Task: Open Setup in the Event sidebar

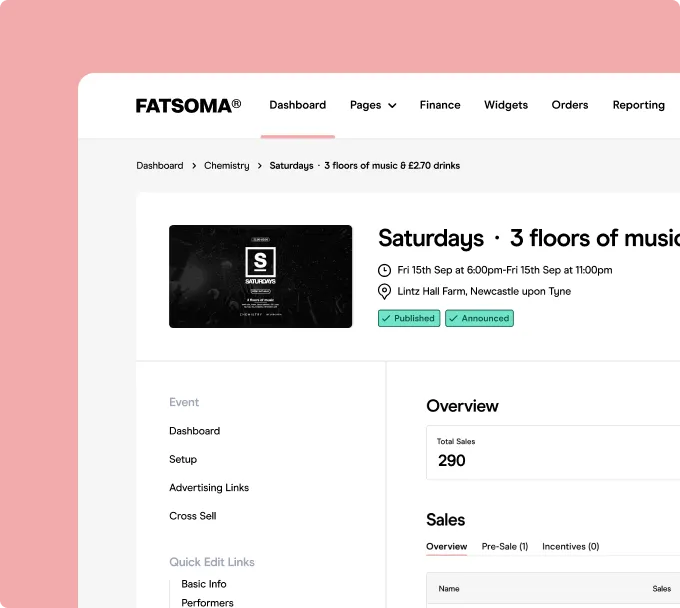Action: [x=183, y=459]
